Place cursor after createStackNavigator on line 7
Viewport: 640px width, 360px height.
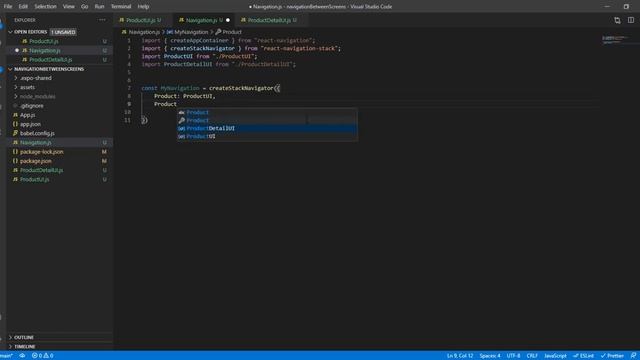[x=273, y=88]
